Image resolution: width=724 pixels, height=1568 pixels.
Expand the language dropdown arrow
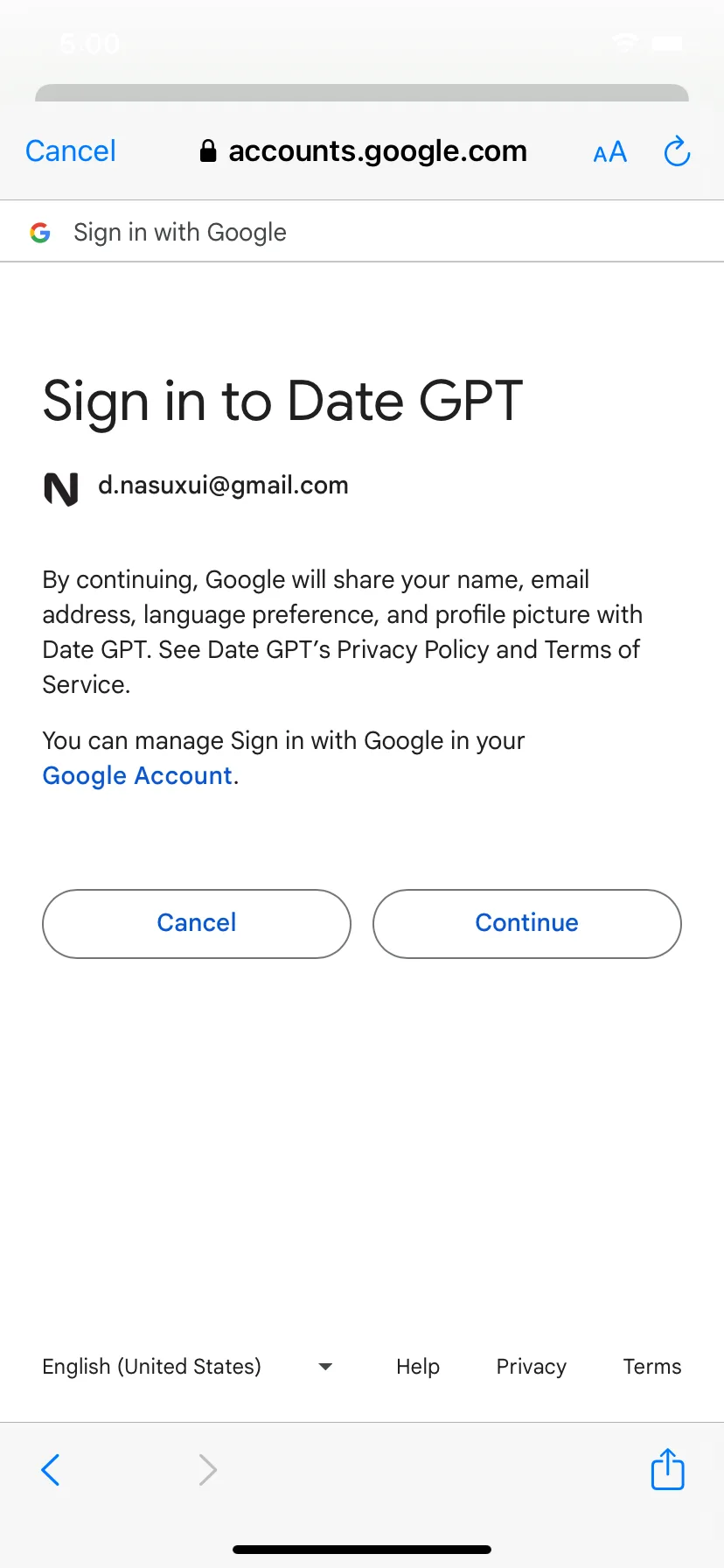(x=325, y=1367)
